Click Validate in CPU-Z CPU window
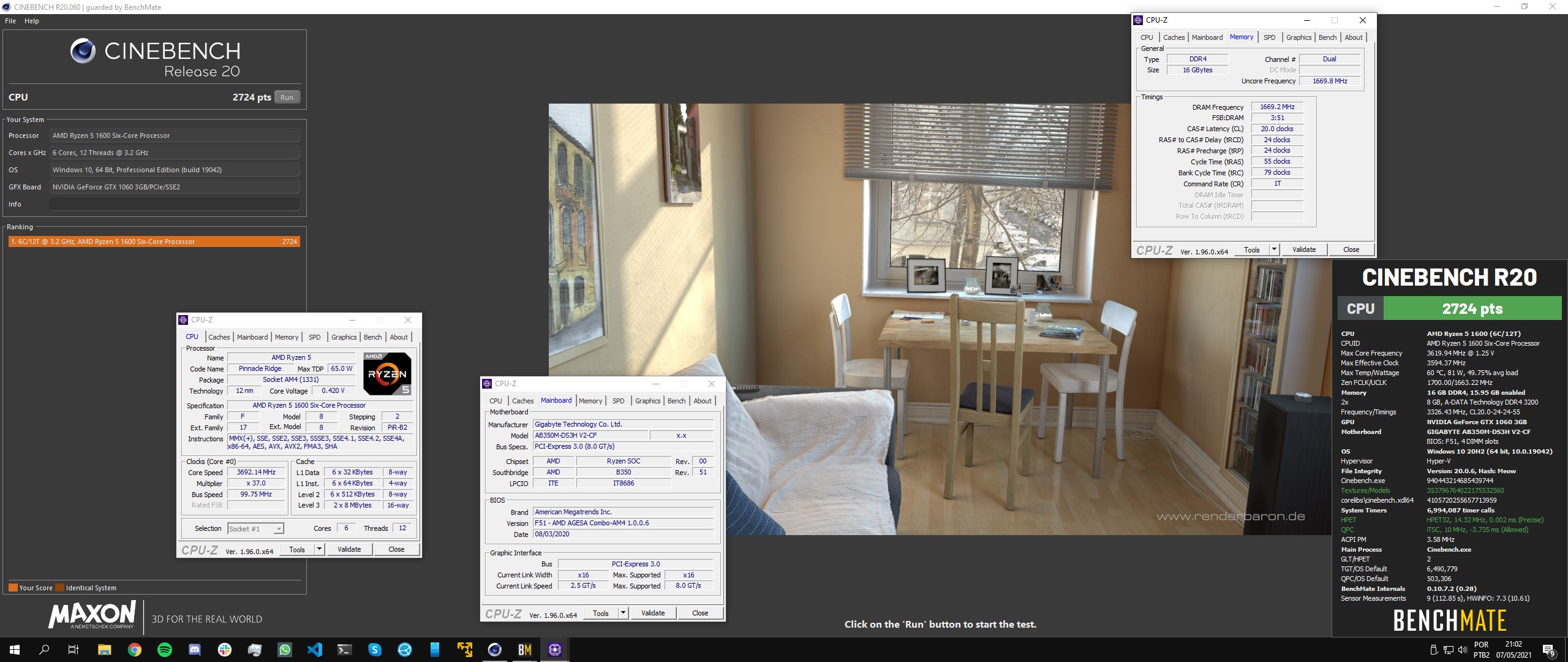 point(349,549)
